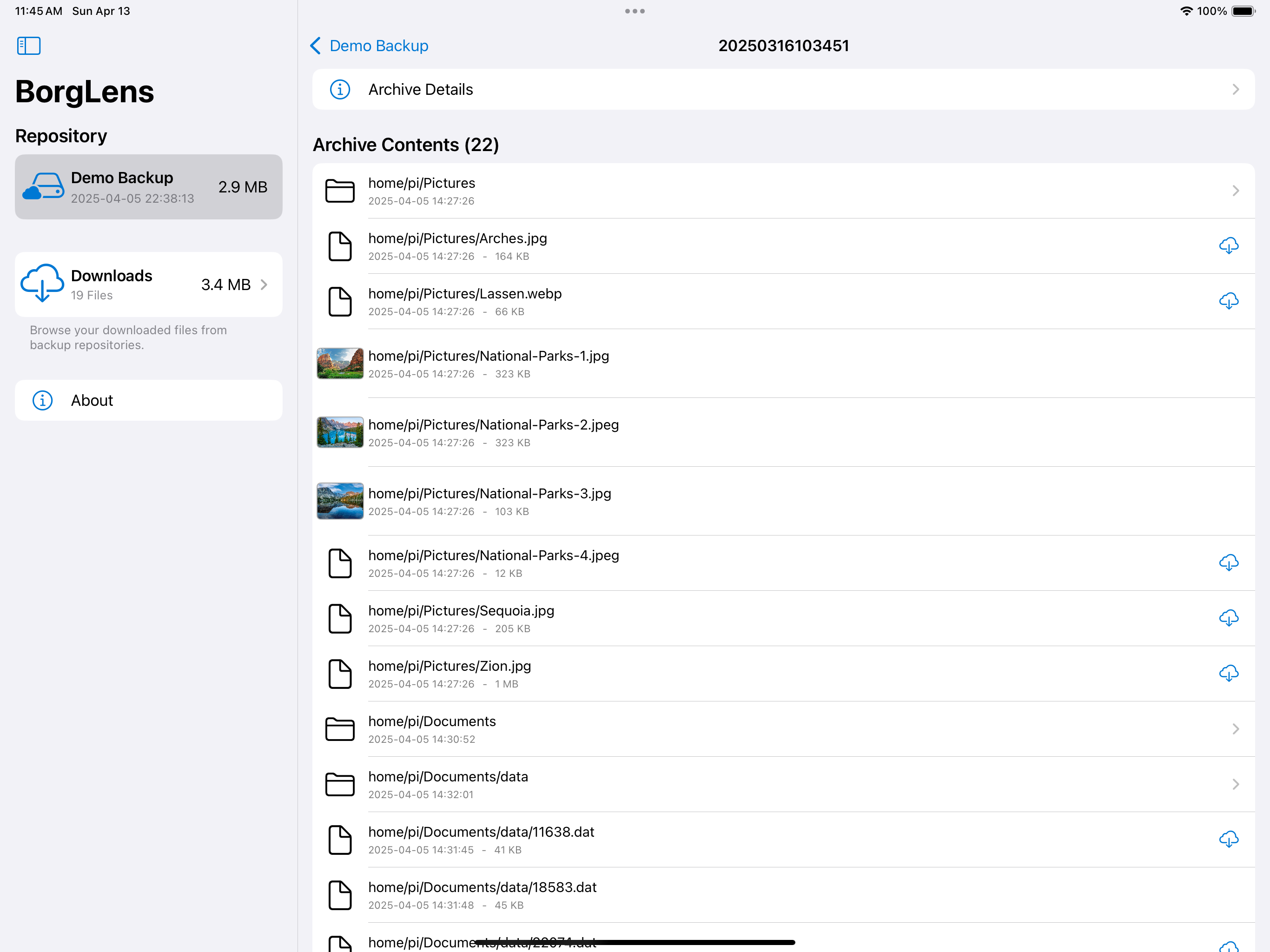Click the 18583.dat file icon
Image resolution: width=1270 pixels, height=952 pixels.
[340, 895]
